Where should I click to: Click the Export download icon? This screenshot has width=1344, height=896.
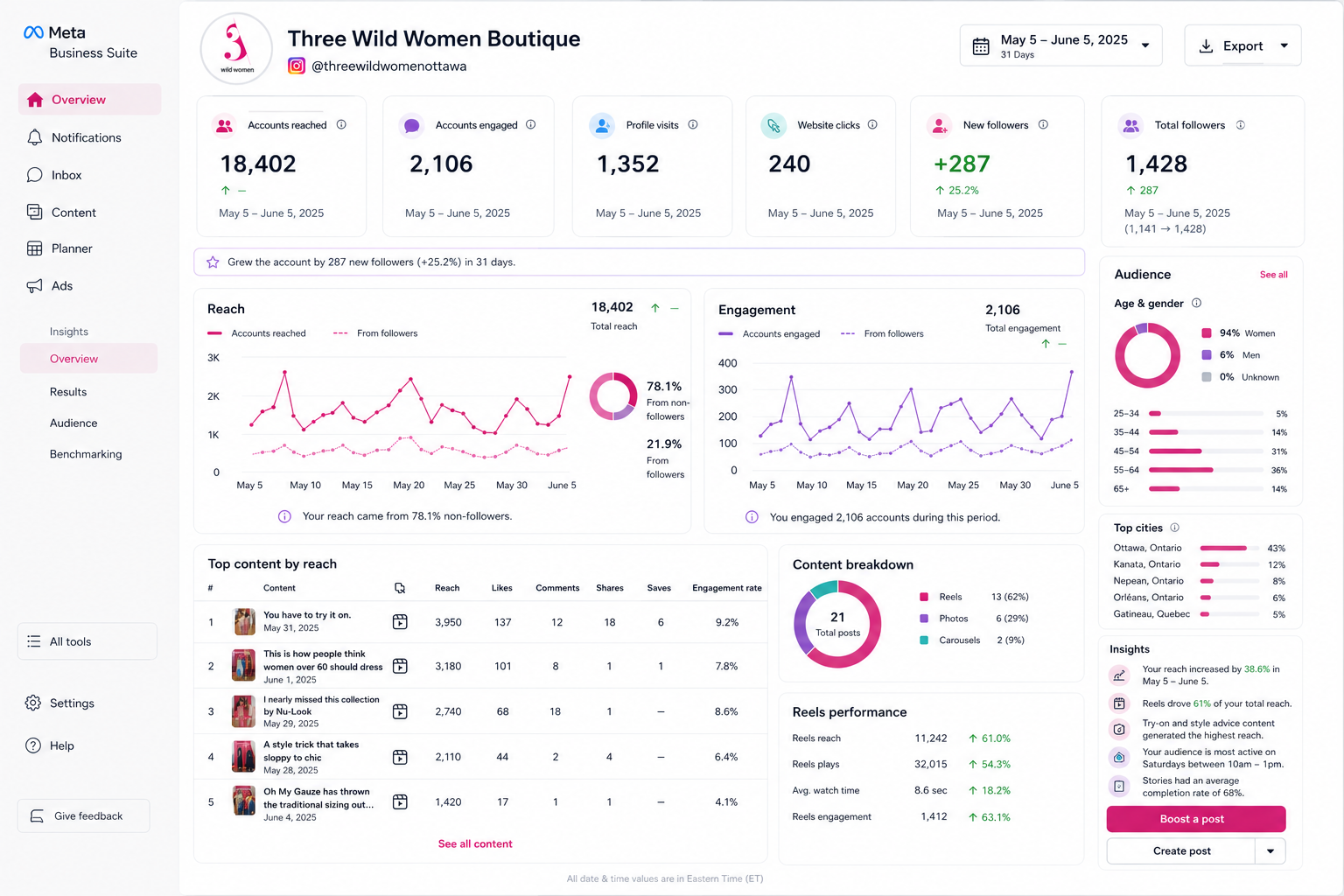[1206, 45]
